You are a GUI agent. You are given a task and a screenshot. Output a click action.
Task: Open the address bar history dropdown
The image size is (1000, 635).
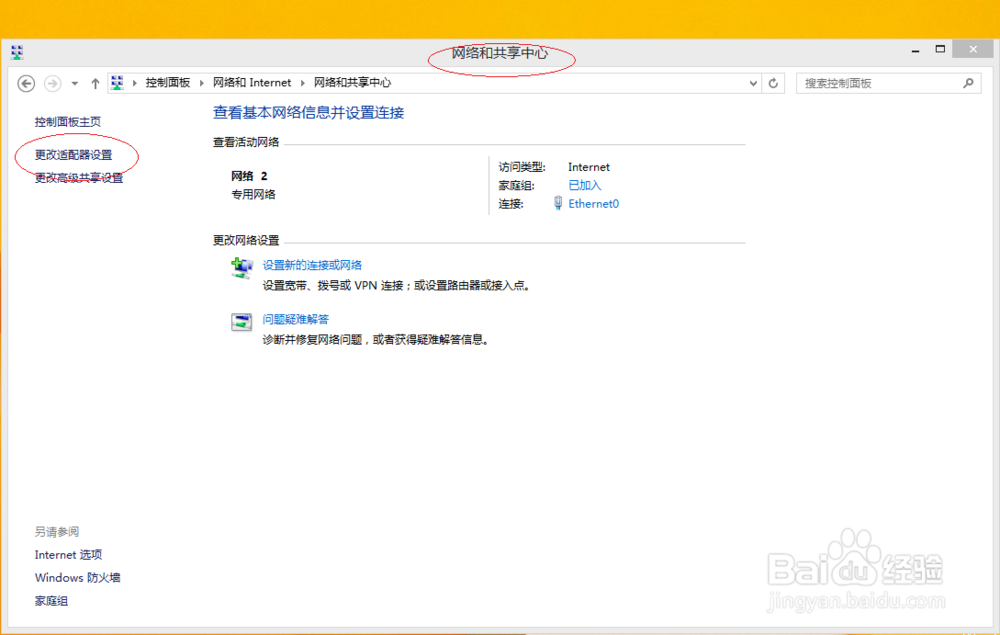click(x=753, y=83)
